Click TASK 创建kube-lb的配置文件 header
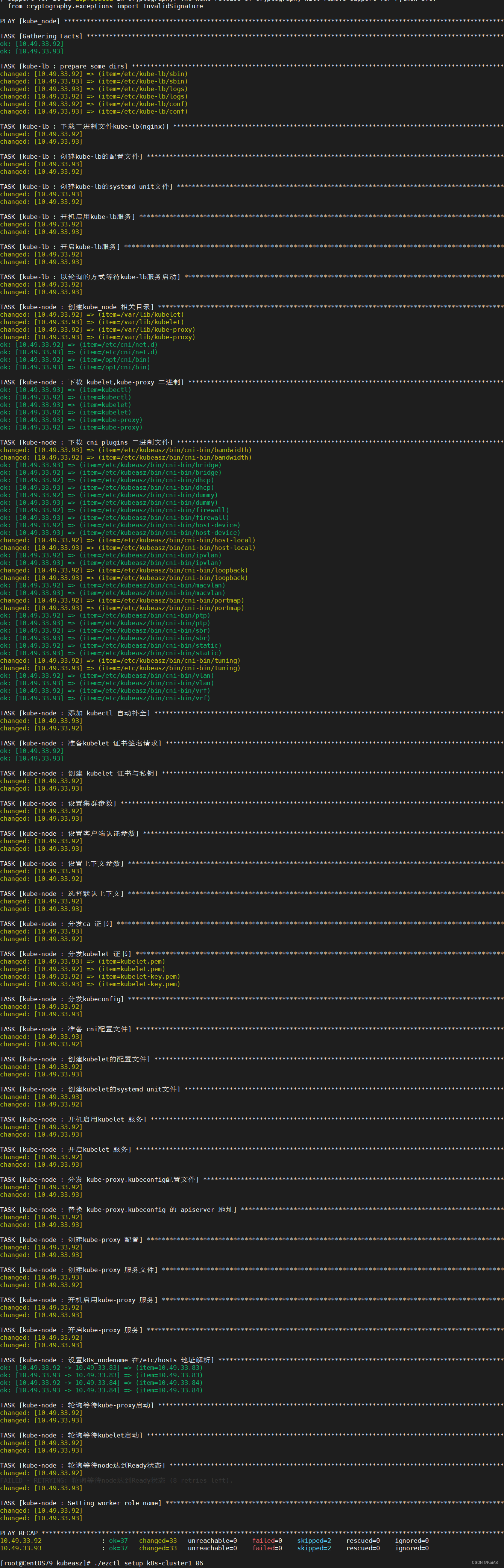 click(x=252, y=156)
